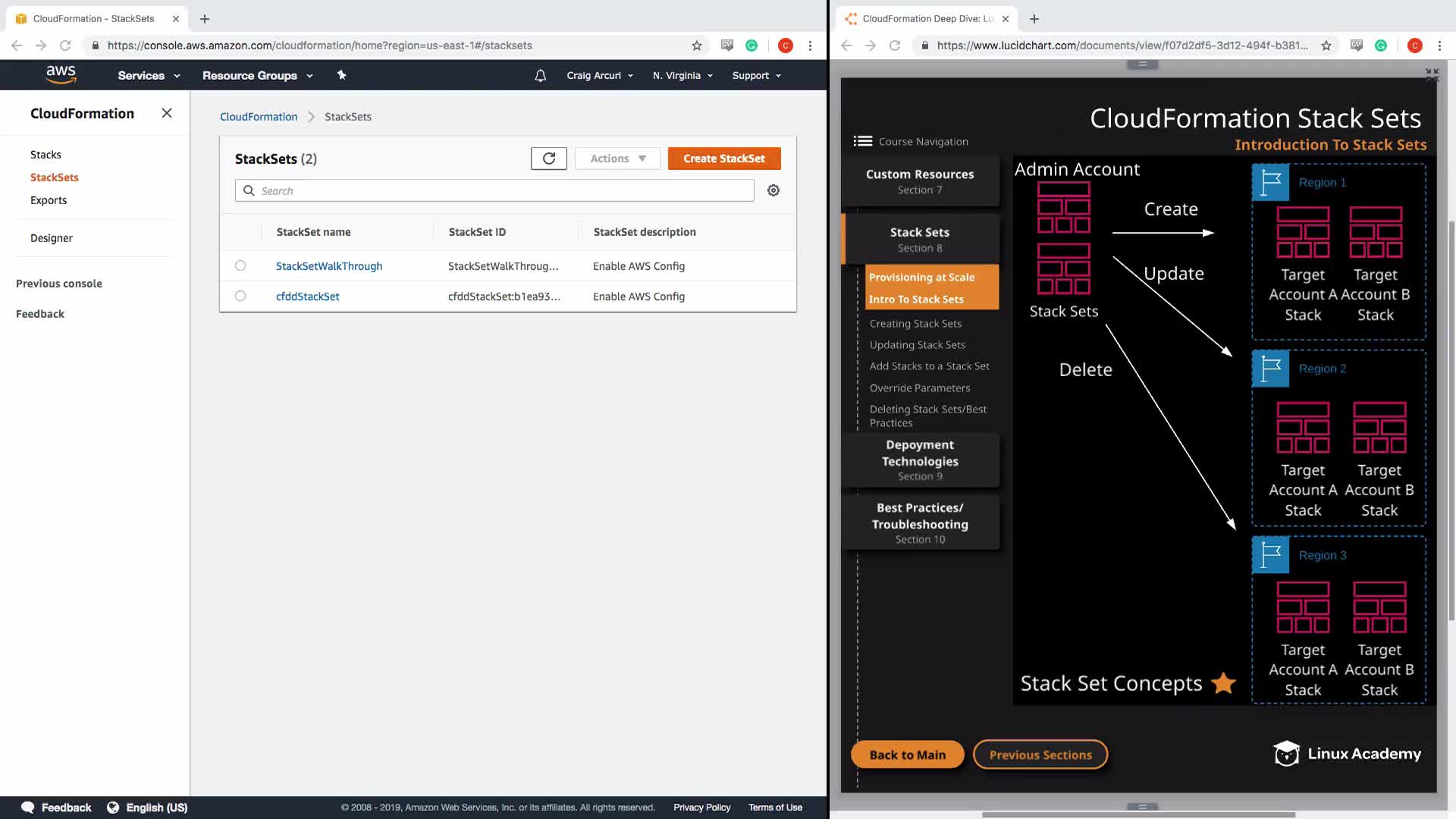Screen dimensions: 1456x819
Task: Open Course Navigation hamburger menu icon
Action: click(862, 141)
